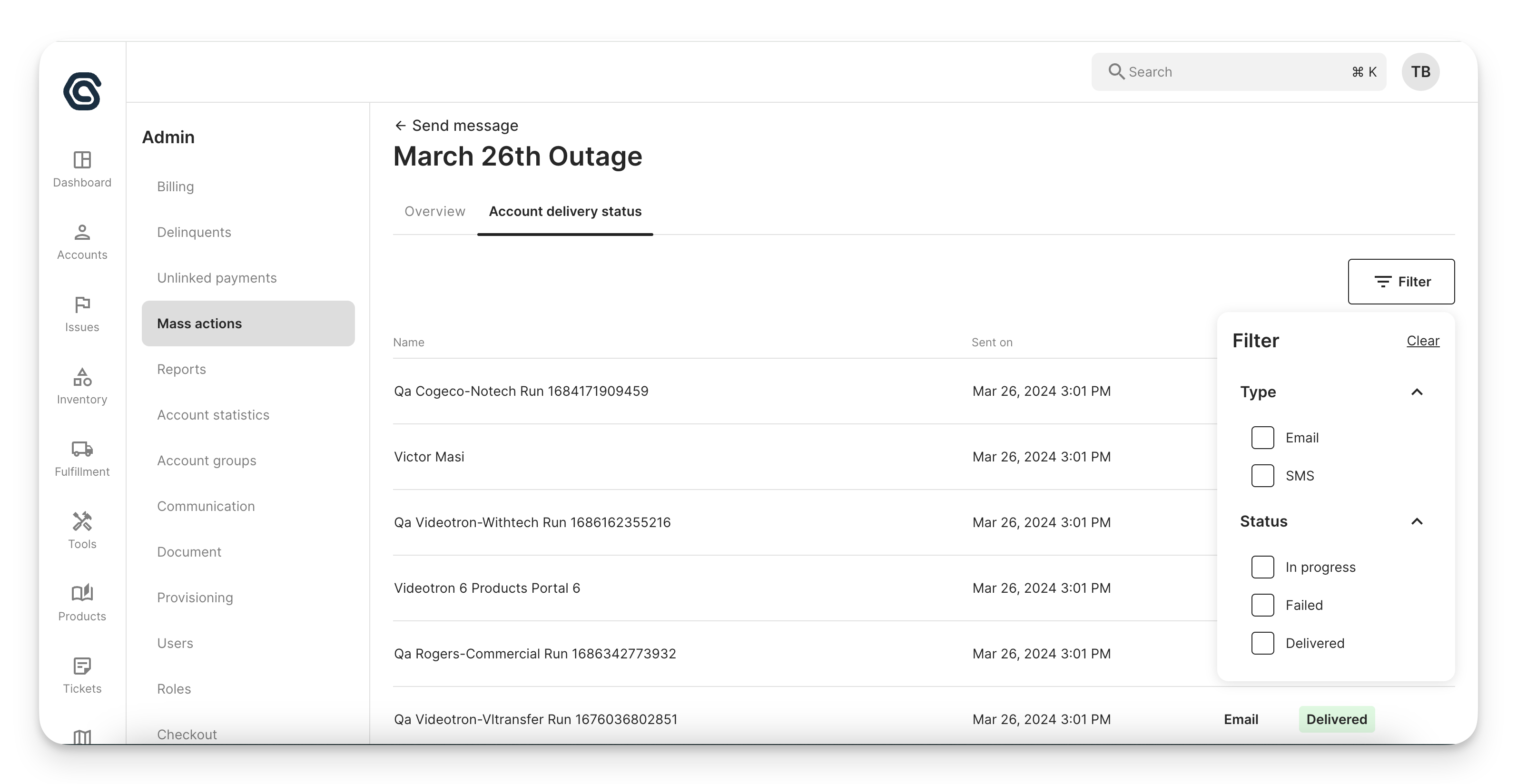The image size is (1517, 784).
Task: Select Delinquents in Admin menu
Action: point(194,233)
